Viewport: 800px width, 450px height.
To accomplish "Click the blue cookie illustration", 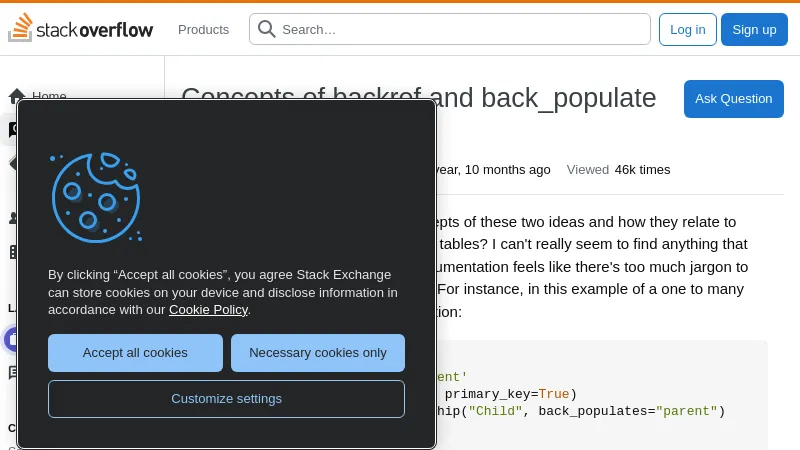I will (95, 197).
